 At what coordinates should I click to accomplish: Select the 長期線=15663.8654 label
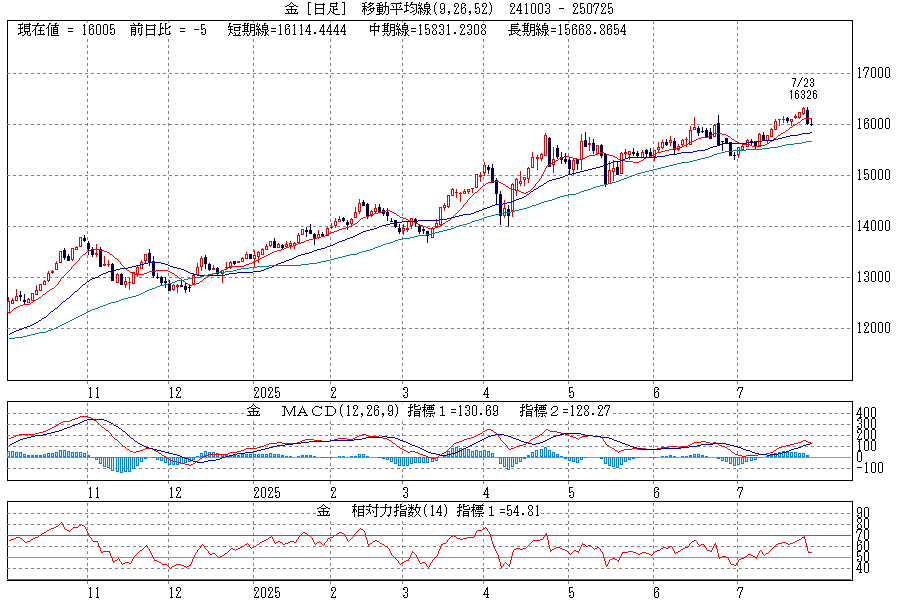(566, 30)
